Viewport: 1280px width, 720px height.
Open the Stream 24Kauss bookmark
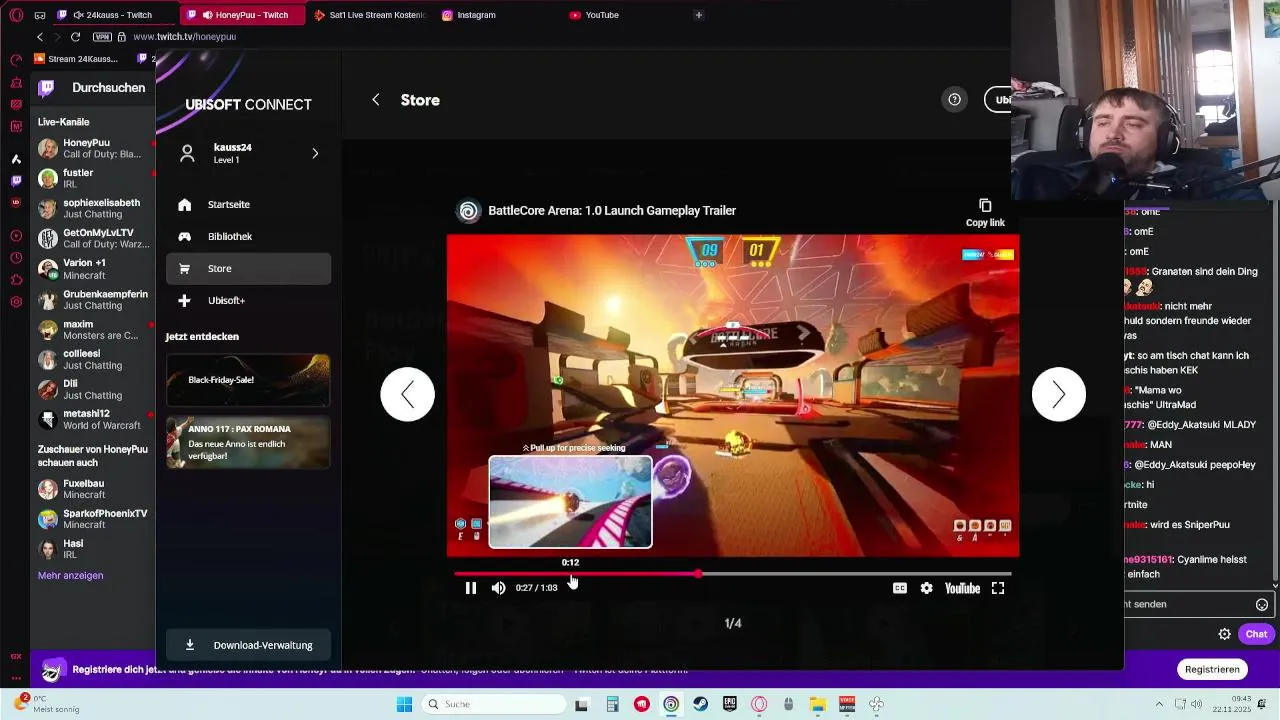coord(75,59)
